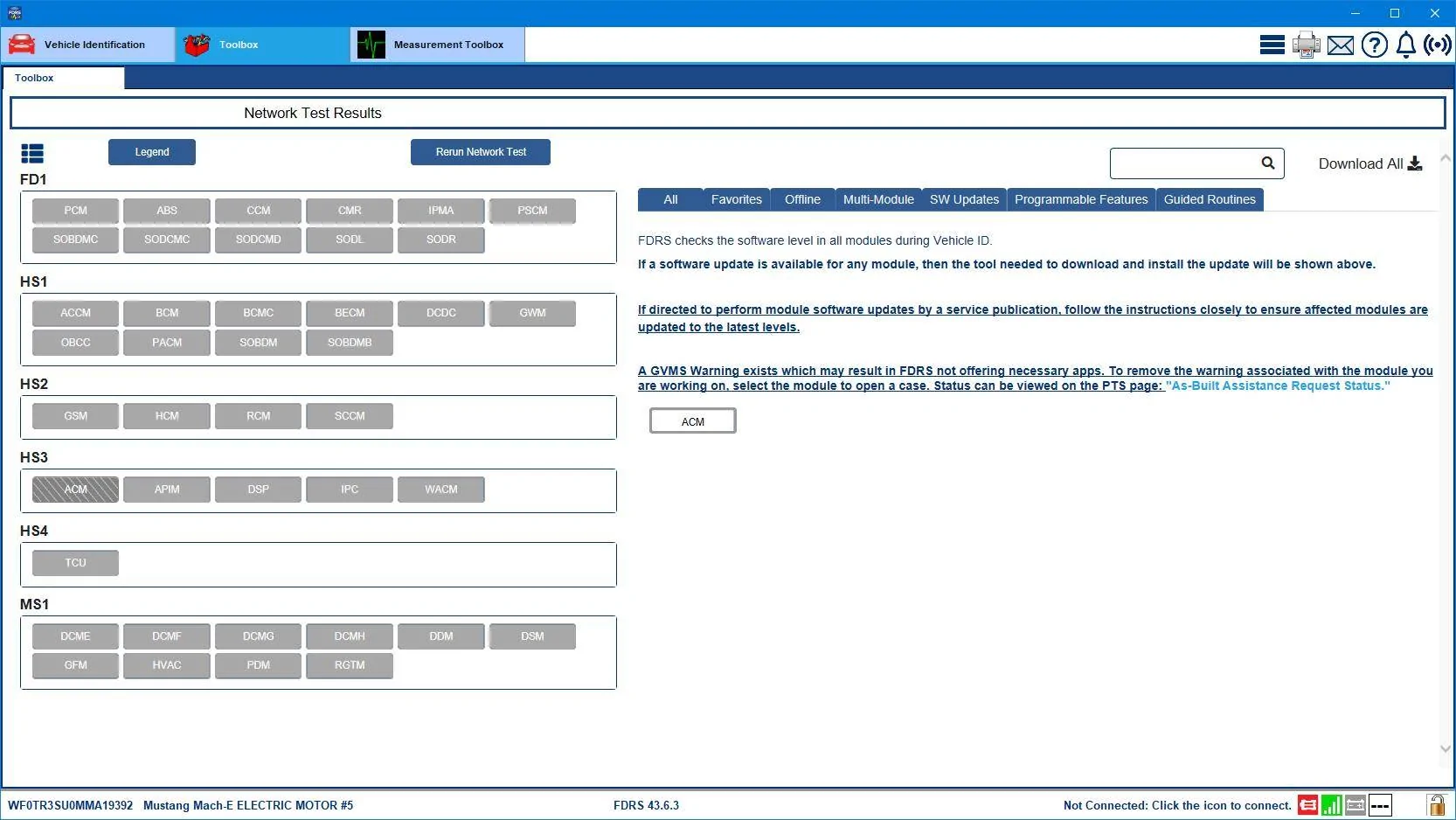Select the BCM module in HS1

coord(167,313)
